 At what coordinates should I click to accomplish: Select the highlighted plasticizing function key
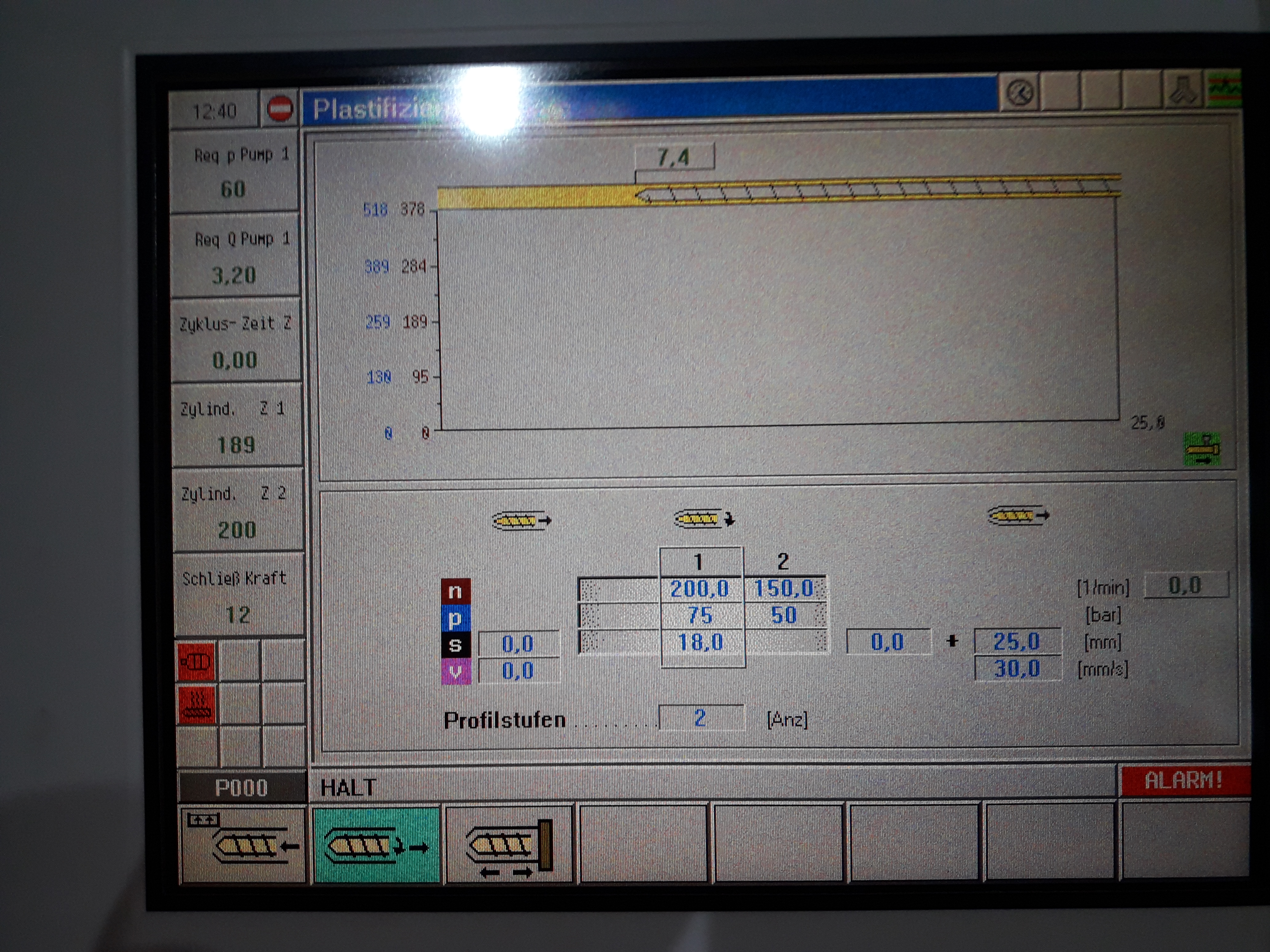[x=376, y=845]
